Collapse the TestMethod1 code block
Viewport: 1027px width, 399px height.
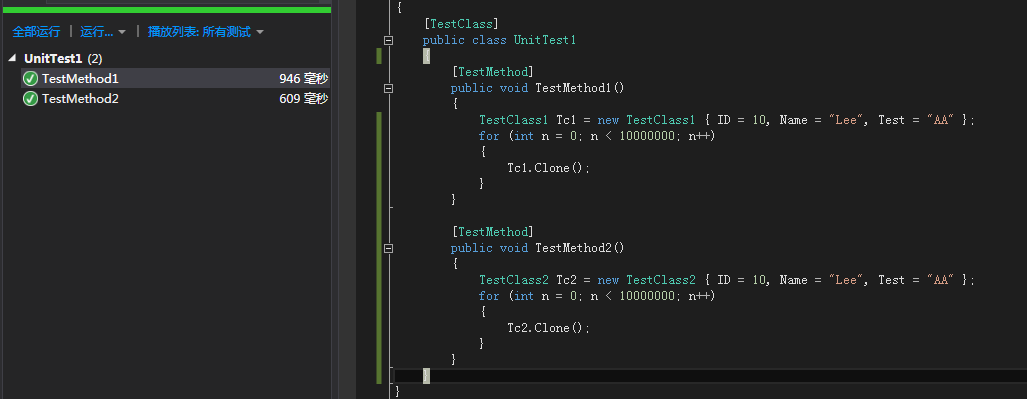(388, 88)
